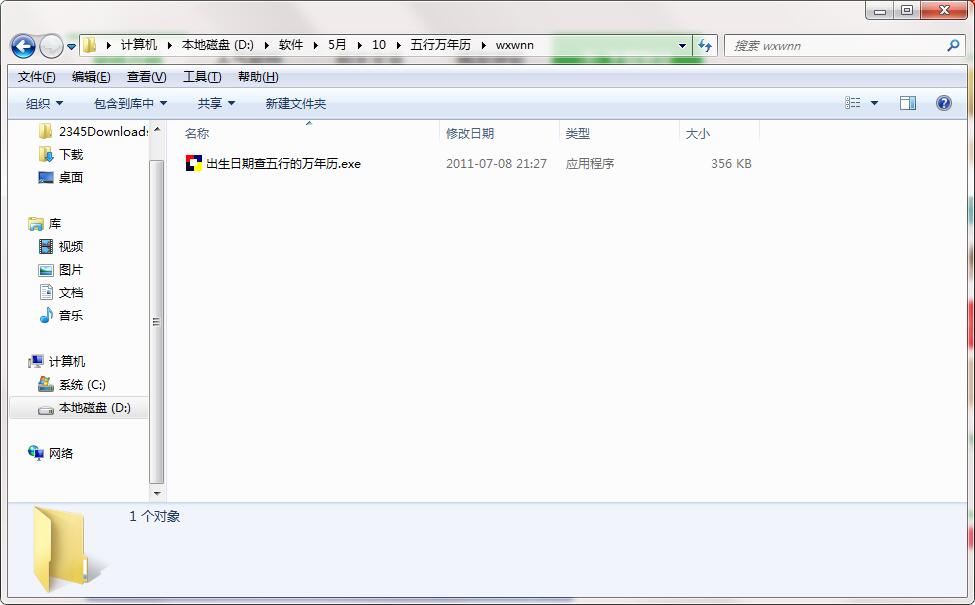This screenshot has width=975, height=605.
Task: Open the 工具(T) menu
Action: (x=201, y=77)
